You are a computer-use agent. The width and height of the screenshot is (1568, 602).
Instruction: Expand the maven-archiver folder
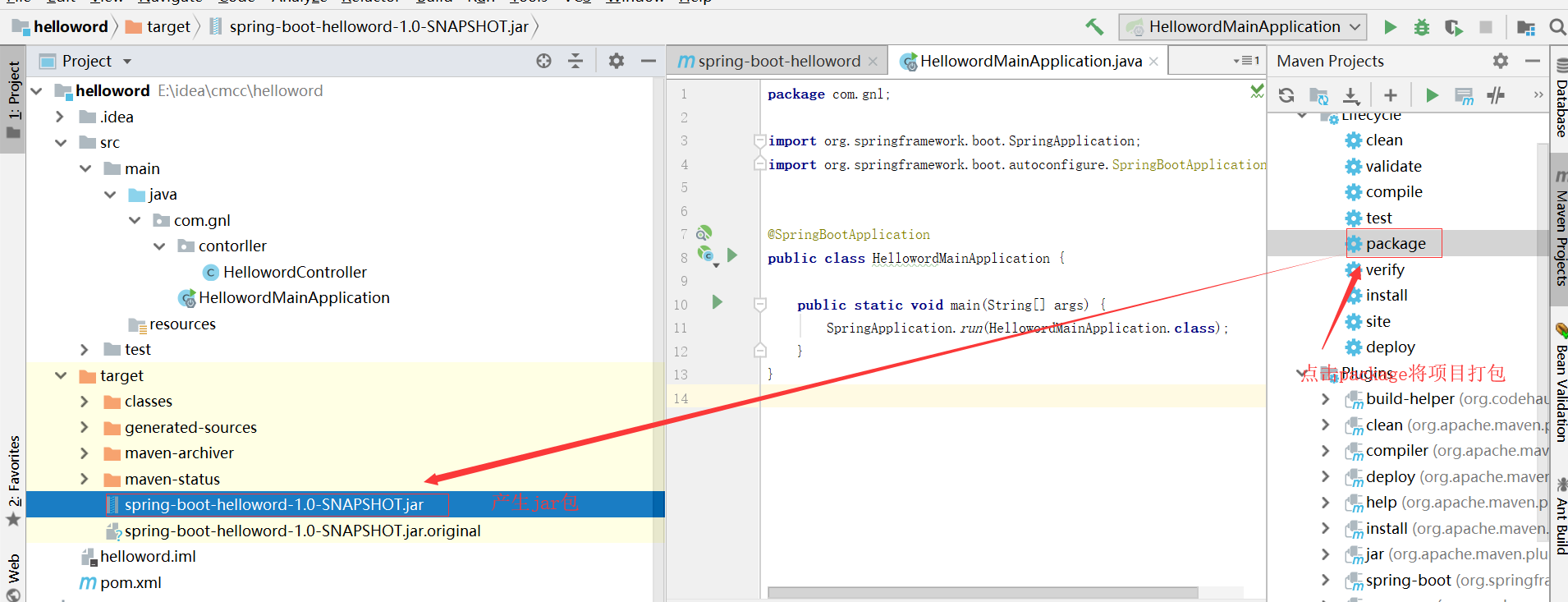[84, 453]
